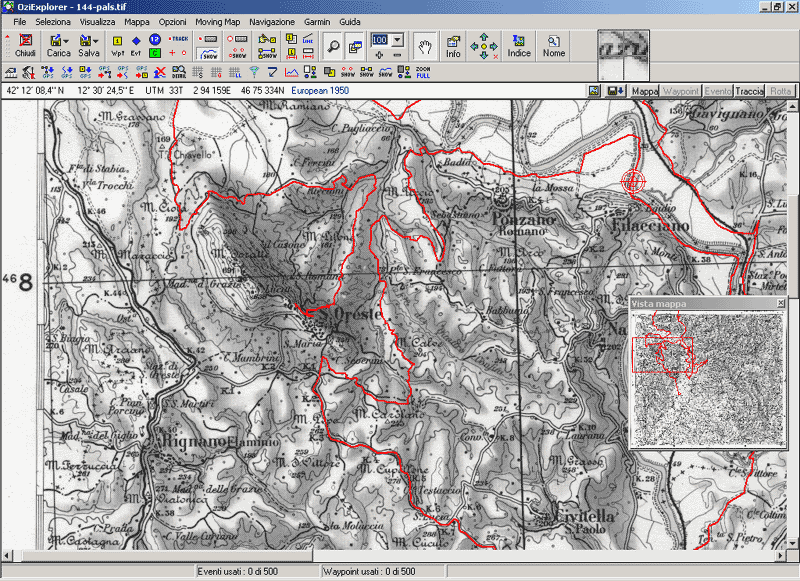Viewport: 800px width, 581px height.
Task: Toggle the Traccia track mode button
Action: pyautogui.click(x=749, y=91)
